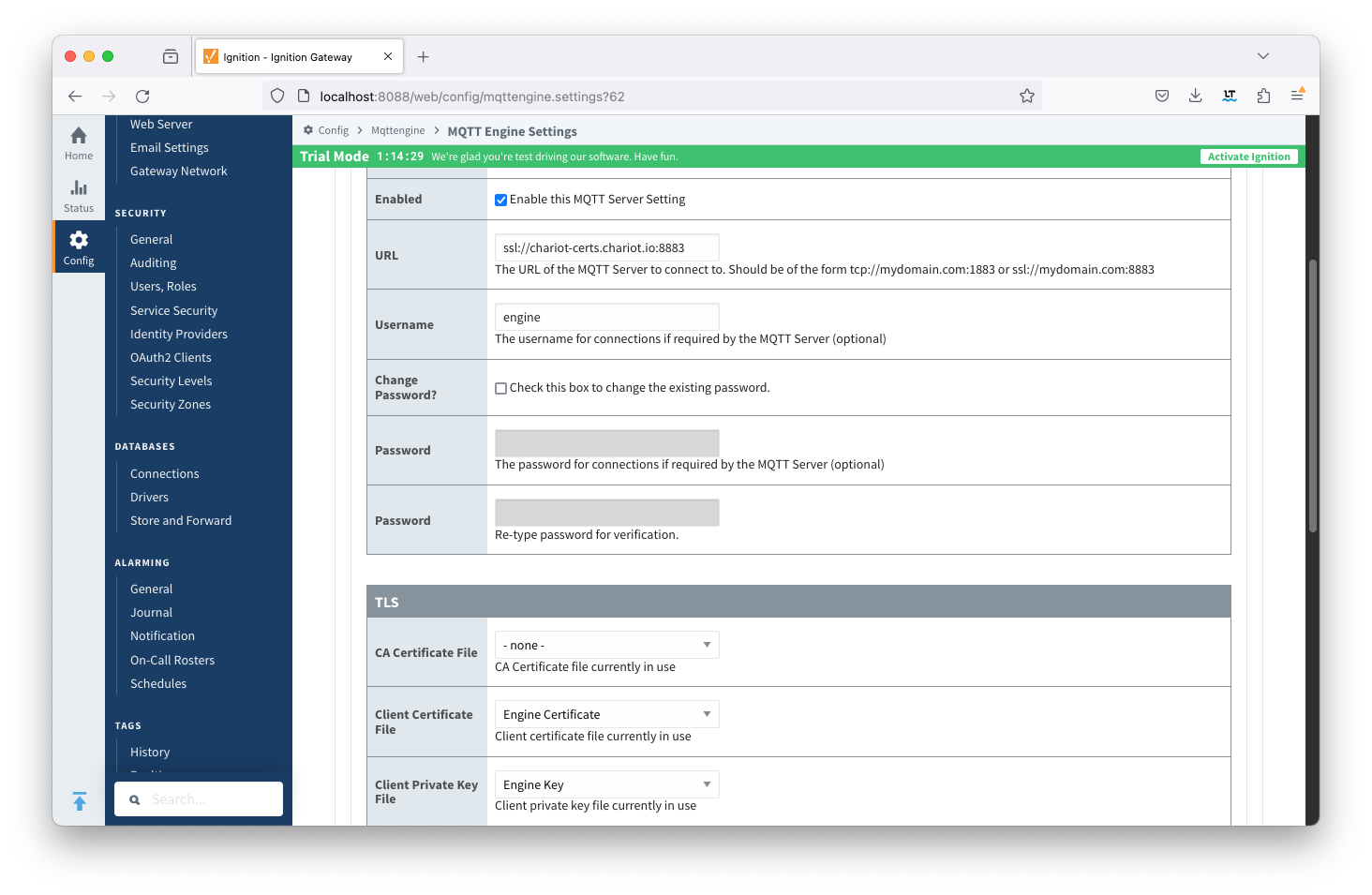This screenshot has width=1372, height=895.
Task: Open Store and Forward page
Action: point(181,520)
